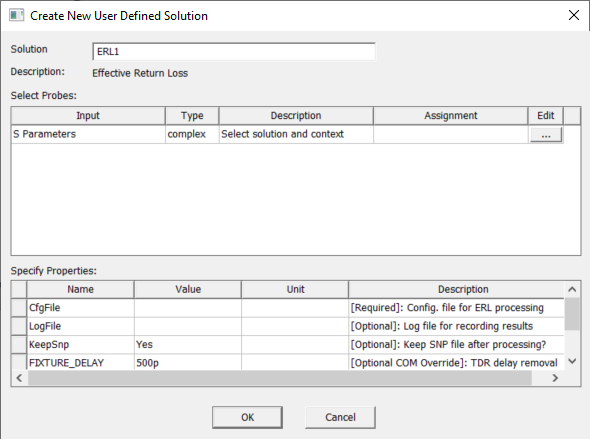Click the Edit column header

coord(546,116)
